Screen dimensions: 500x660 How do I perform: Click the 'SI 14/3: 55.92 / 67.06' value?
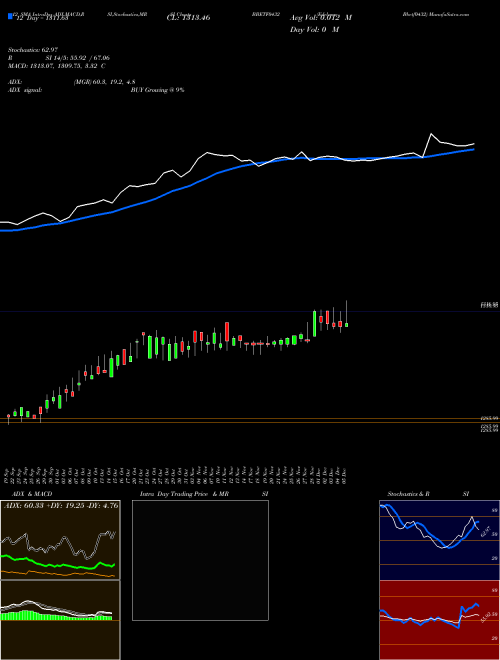[x=78, y=58]
